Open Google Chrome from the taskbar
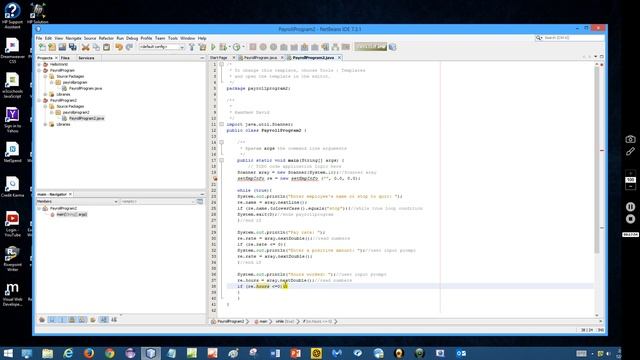 [x=109, y=353]
